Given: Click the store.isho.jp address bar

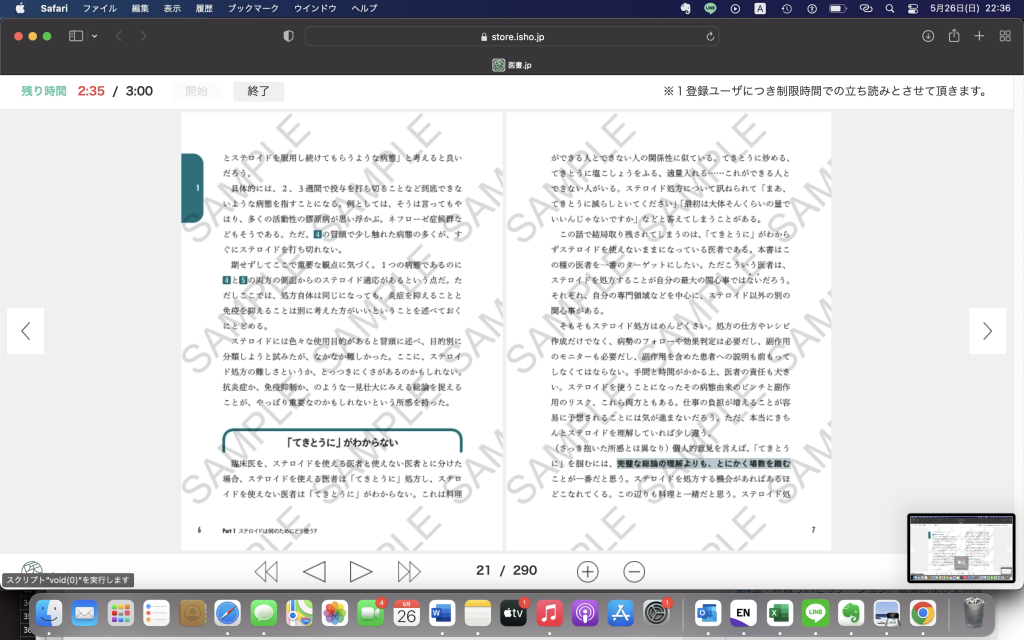Looking at the screenshot, I should (511, 36).
